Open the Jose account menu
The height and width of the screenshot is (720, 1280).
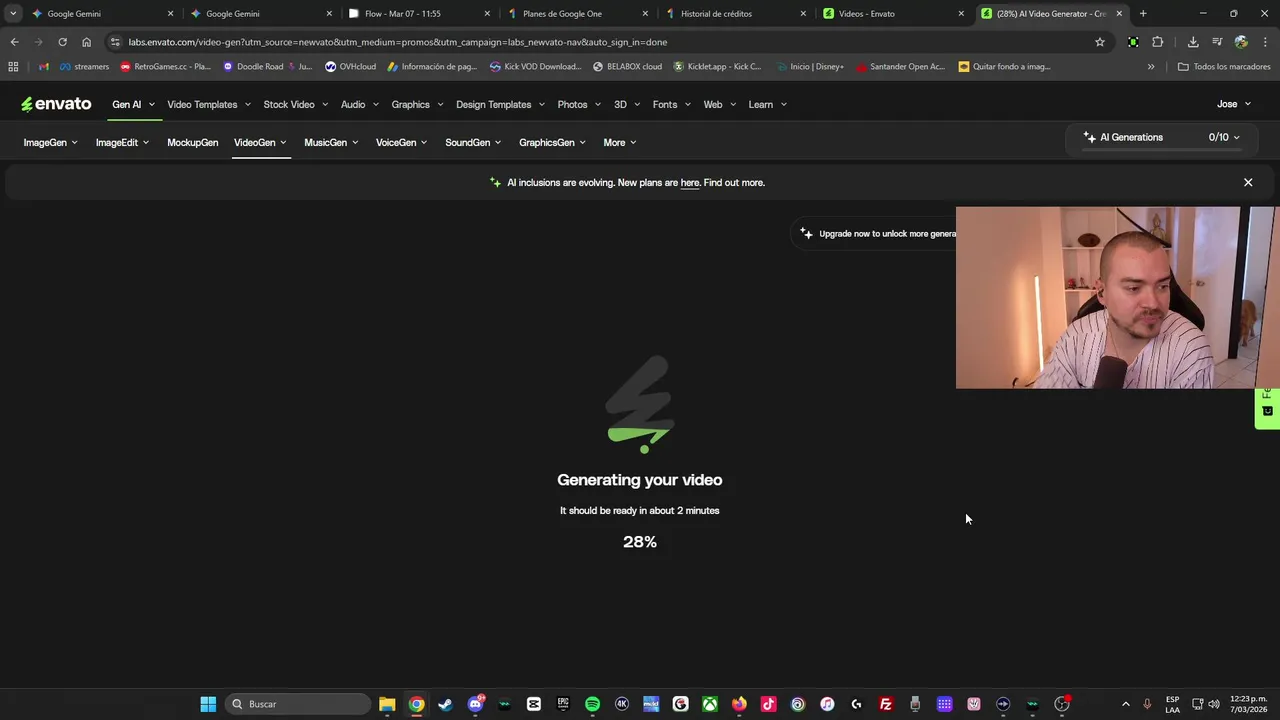coord(1234,104)
